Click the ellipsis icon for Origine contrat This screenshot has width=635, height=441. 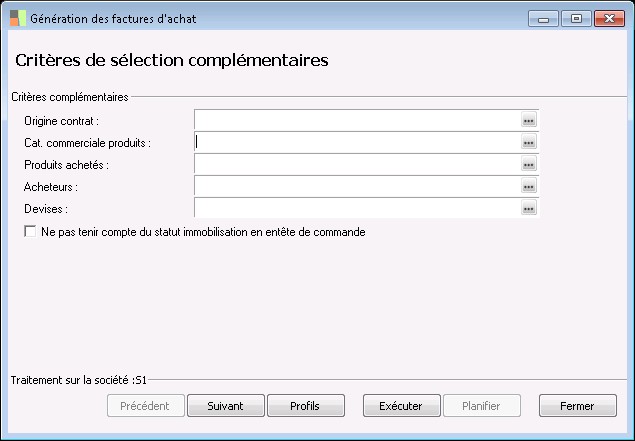point(529,121)
